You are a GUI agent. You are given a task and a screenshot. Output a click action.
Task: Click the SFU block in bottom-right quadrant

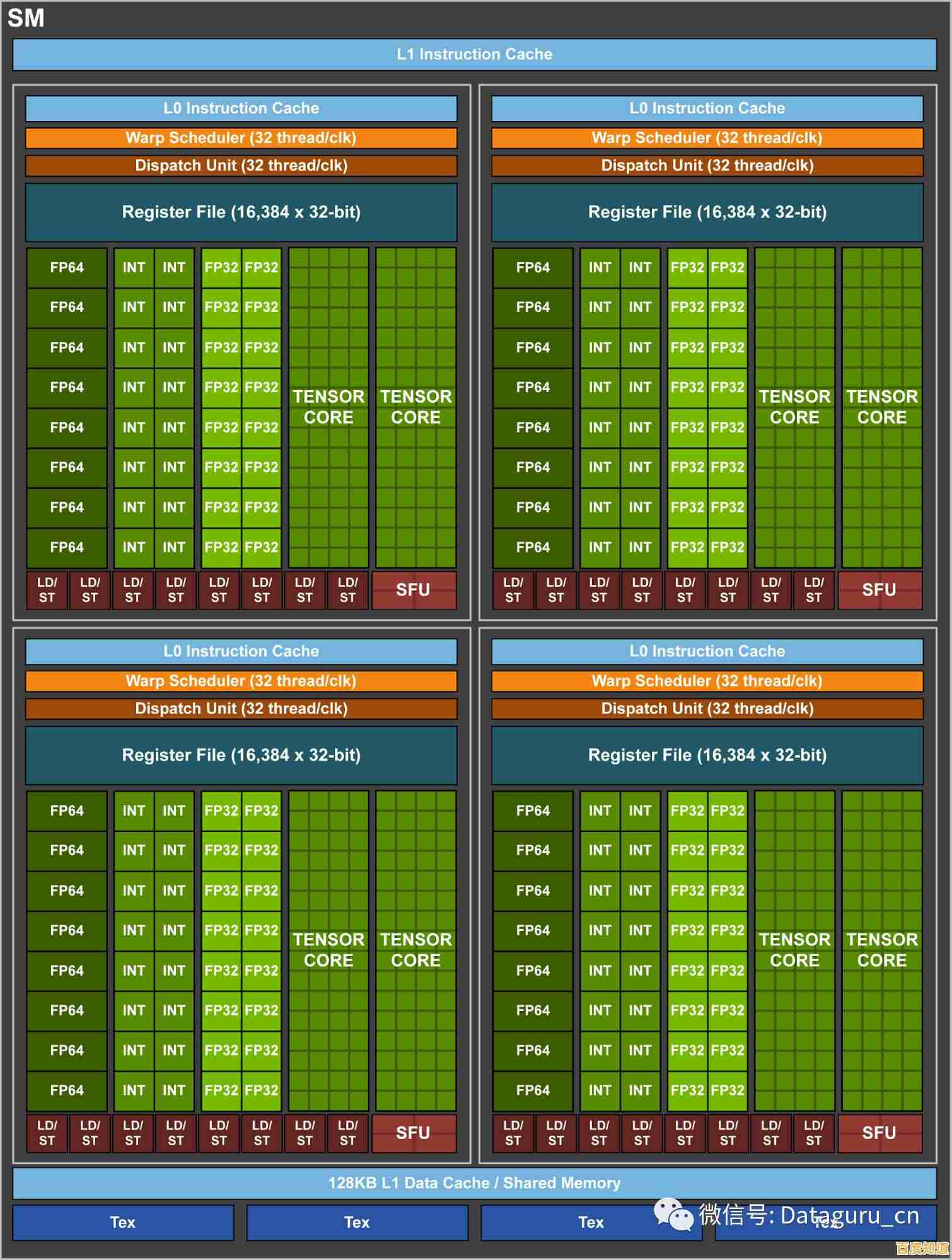click(x=879, y=1133)
